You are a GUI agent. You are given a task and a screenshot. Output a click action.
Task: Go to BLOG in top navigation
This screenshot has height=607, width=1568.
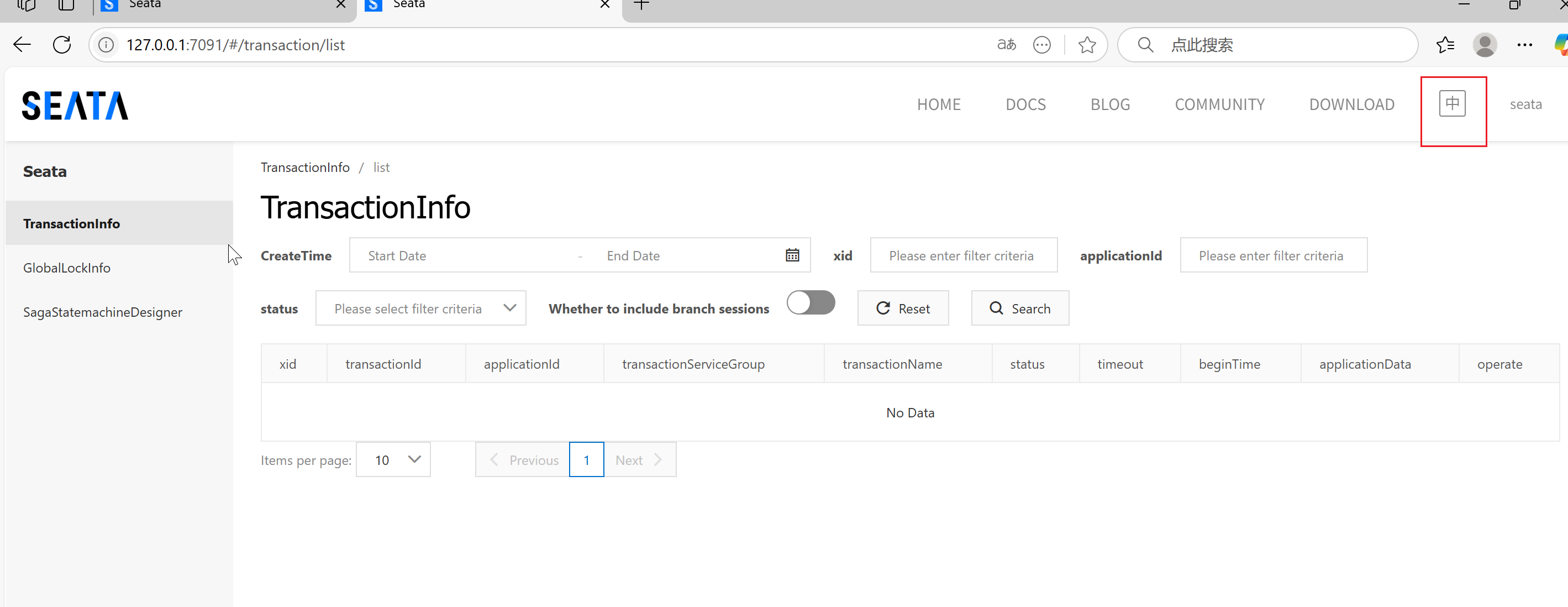(x=1111, y=104)
